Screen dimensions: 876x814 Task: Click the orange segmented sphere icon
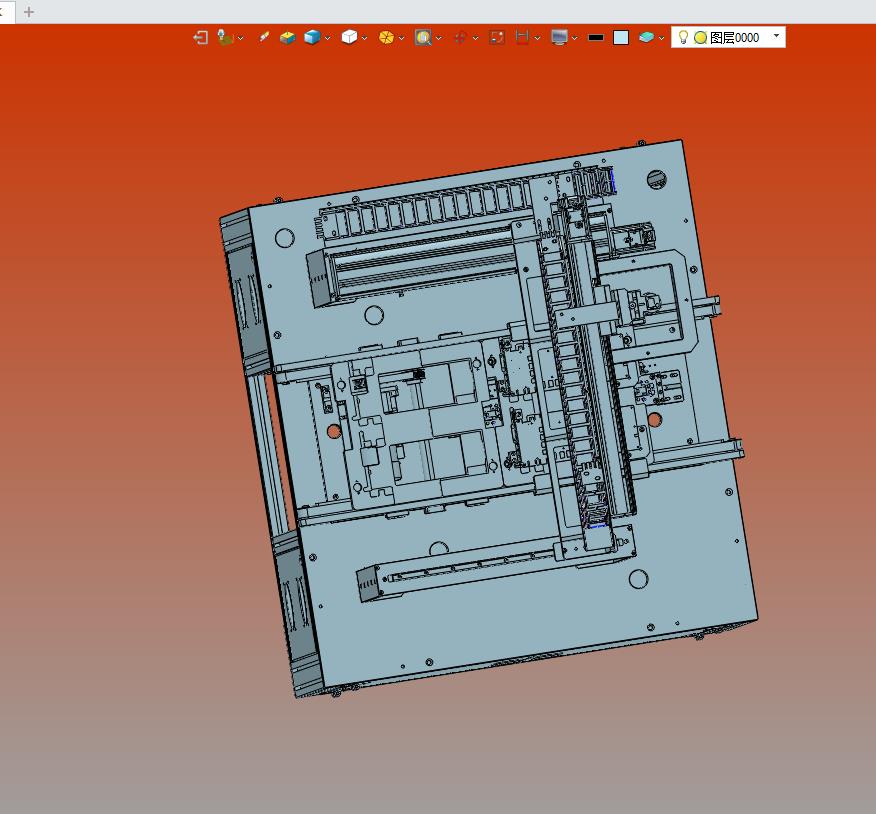386,37
